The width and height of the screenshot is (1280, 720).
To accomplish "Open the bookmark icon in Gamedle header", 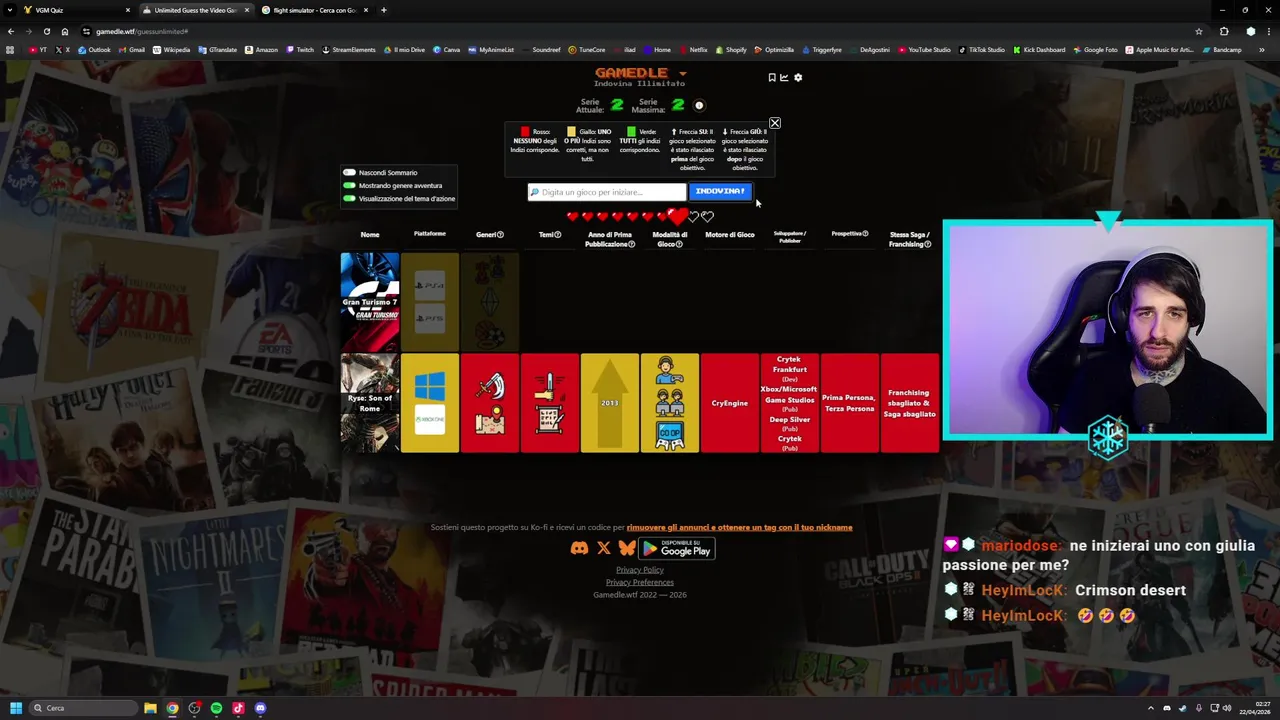I will pos(772,77).
